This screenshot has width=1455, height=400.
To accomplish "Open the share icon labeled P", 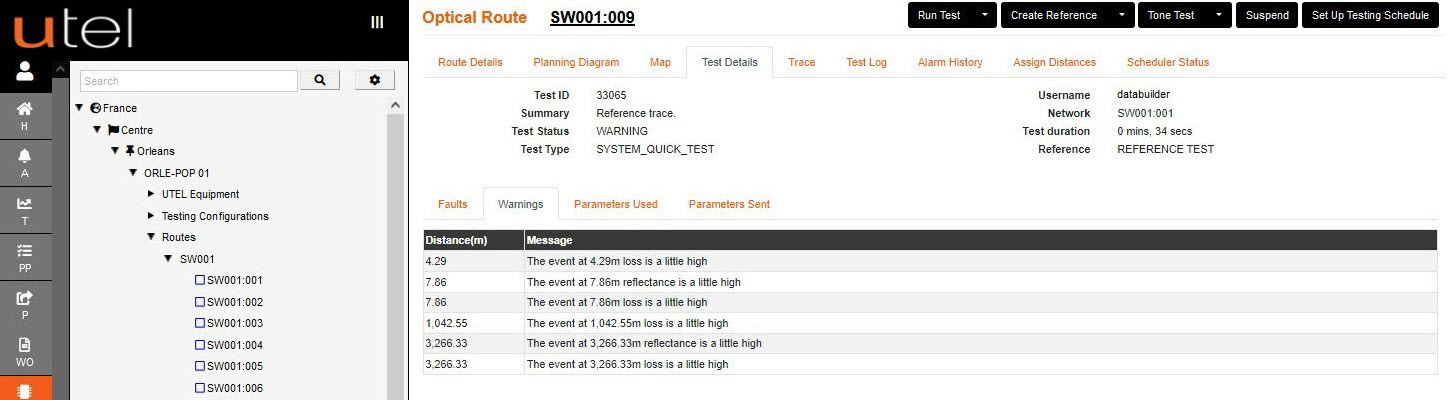I will 25,304.
